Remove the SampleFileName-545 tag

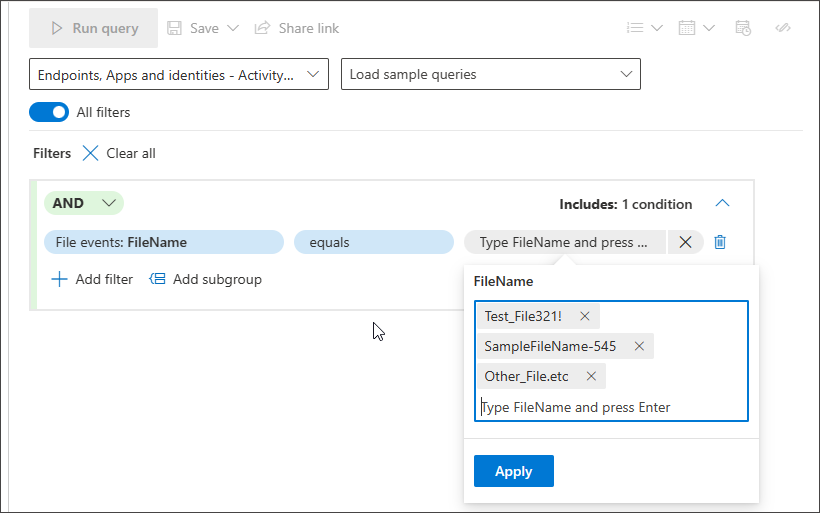639,346
